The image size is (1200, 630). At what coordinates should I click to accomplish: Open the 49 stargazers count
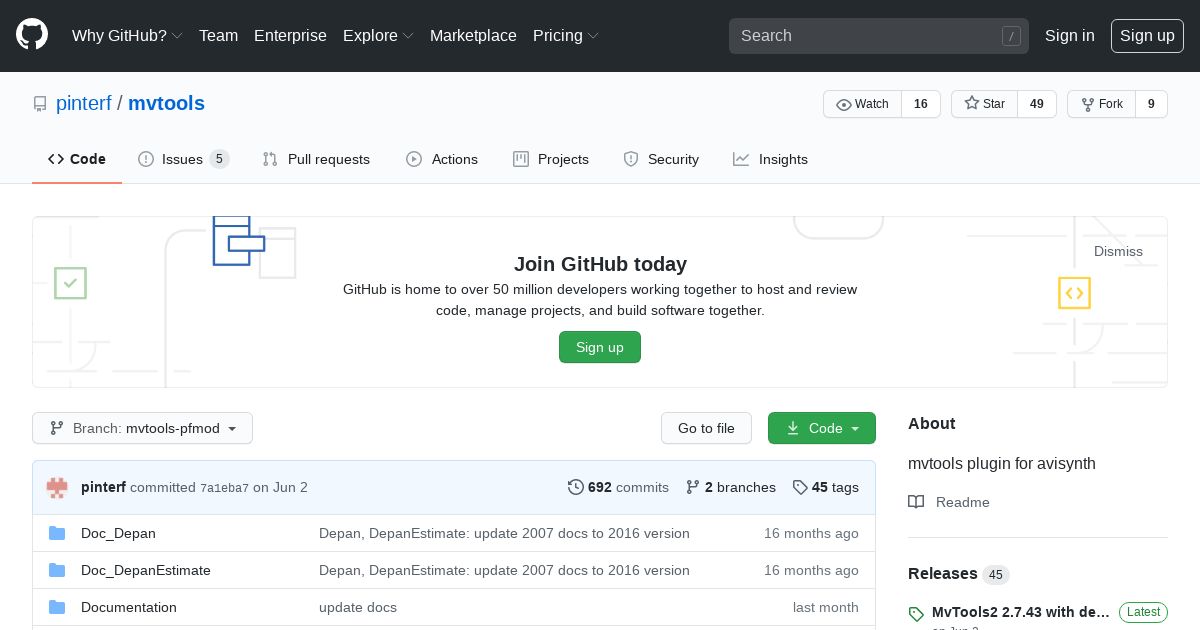click(x=1037, y=104)
